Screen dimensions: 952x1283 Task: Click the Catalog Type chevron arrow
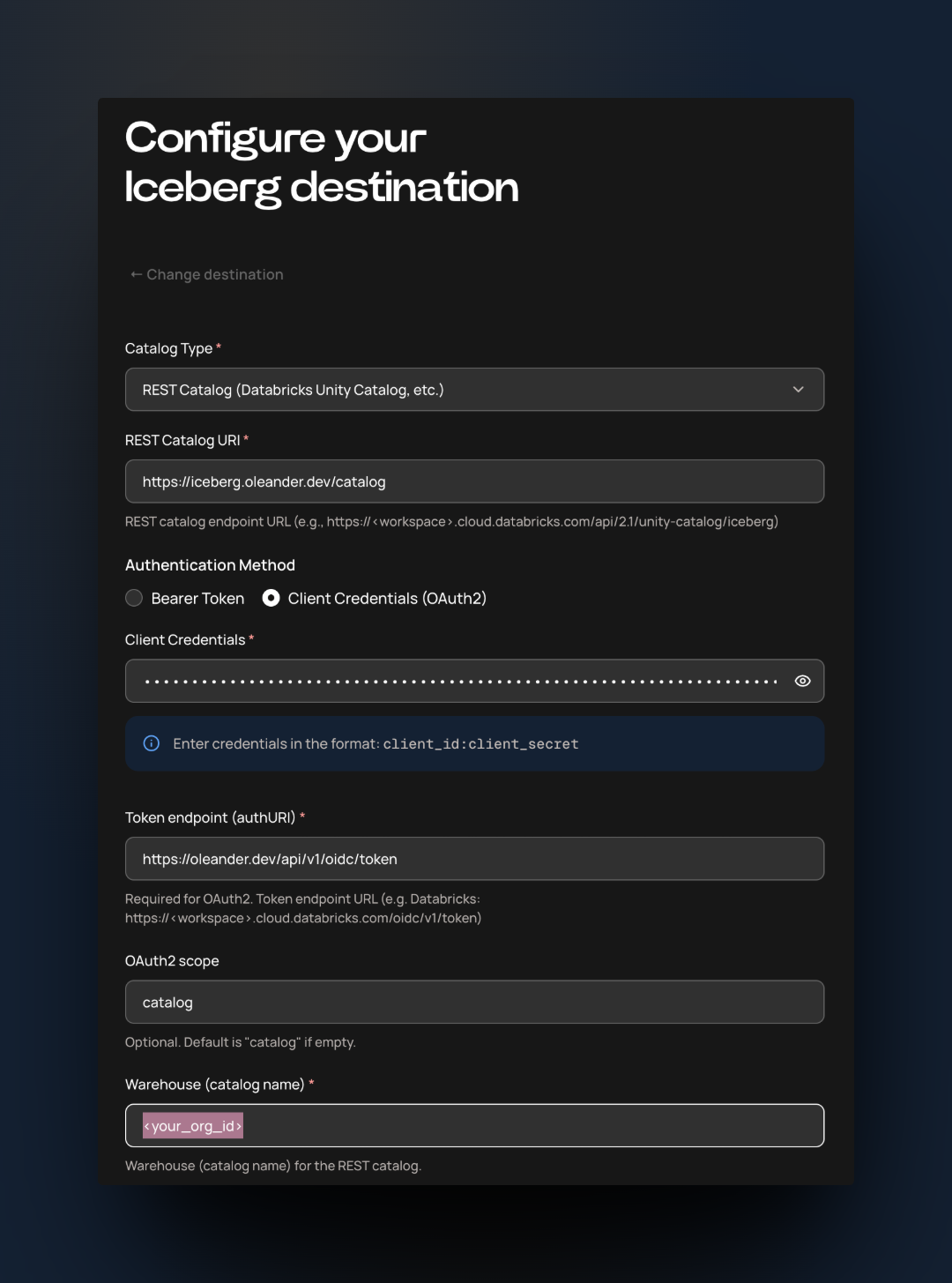point(798,390)
